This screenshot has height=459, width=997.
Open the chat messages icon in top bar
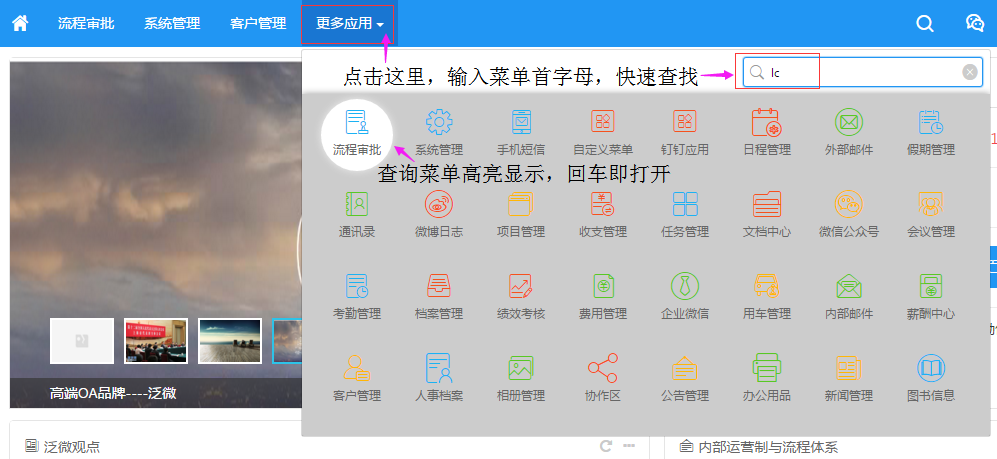pos(975,23)
